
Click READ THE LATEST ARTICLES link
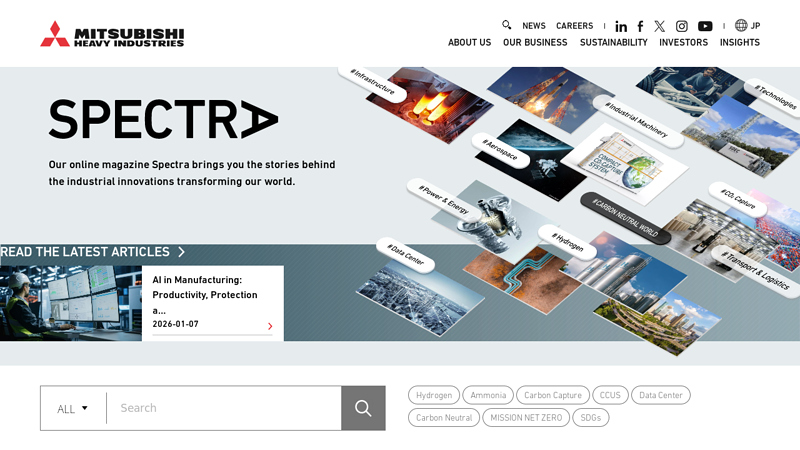[85, 252]
